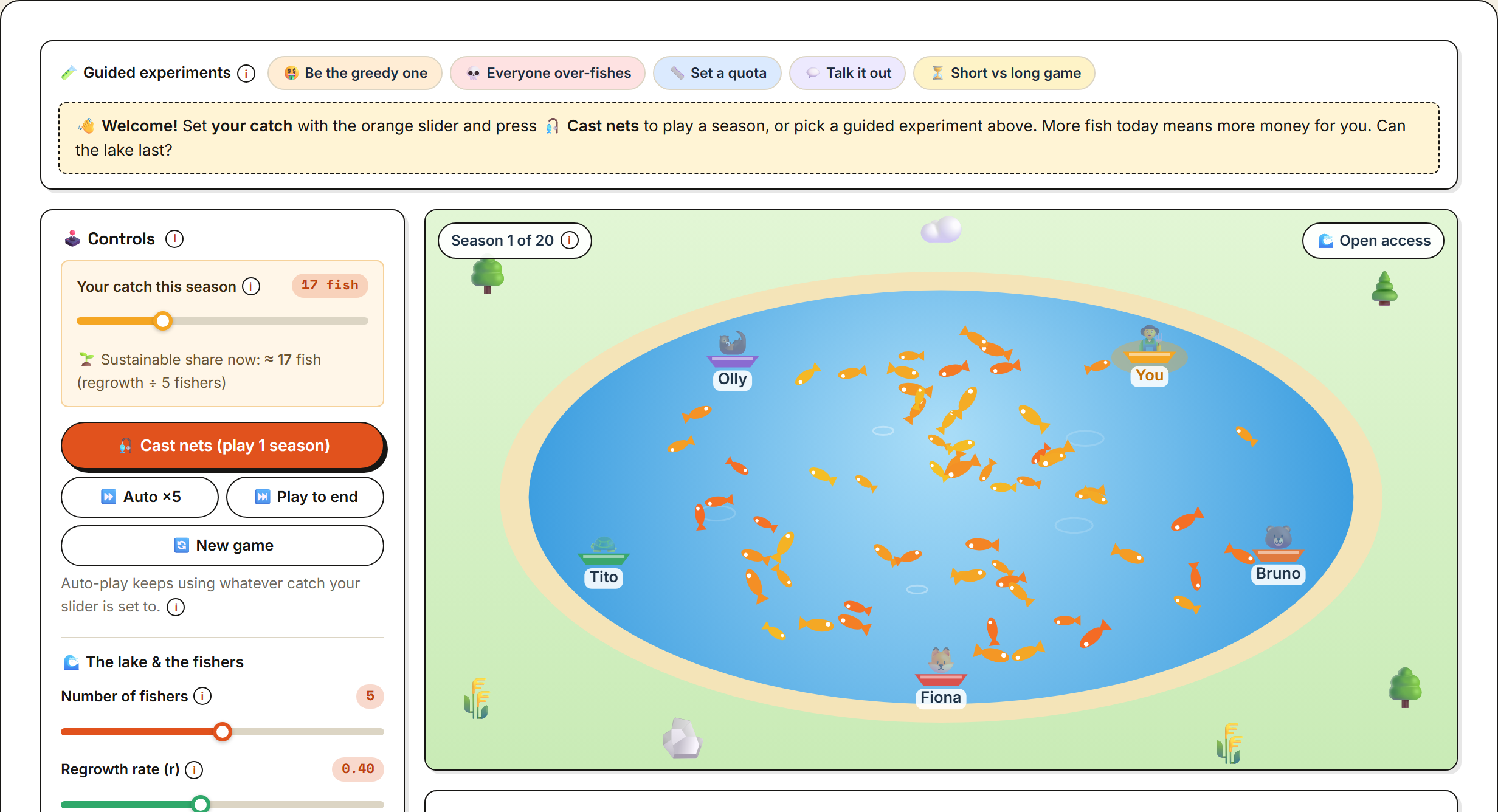Screen dimensions: 1498x812
Task: Launch Short vs long game experiment
Action: pos(1004,73)
